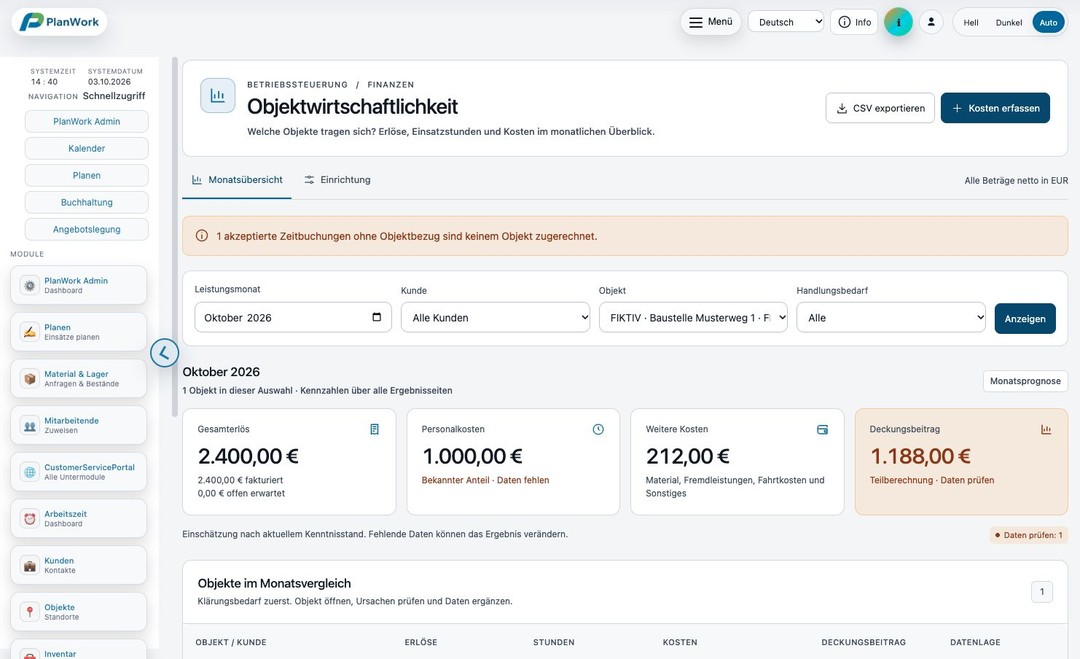Click the Leistungsmonat field showing Oktober 2026
The width and height of the screenshot is (1080, 659).
point(293,317)
